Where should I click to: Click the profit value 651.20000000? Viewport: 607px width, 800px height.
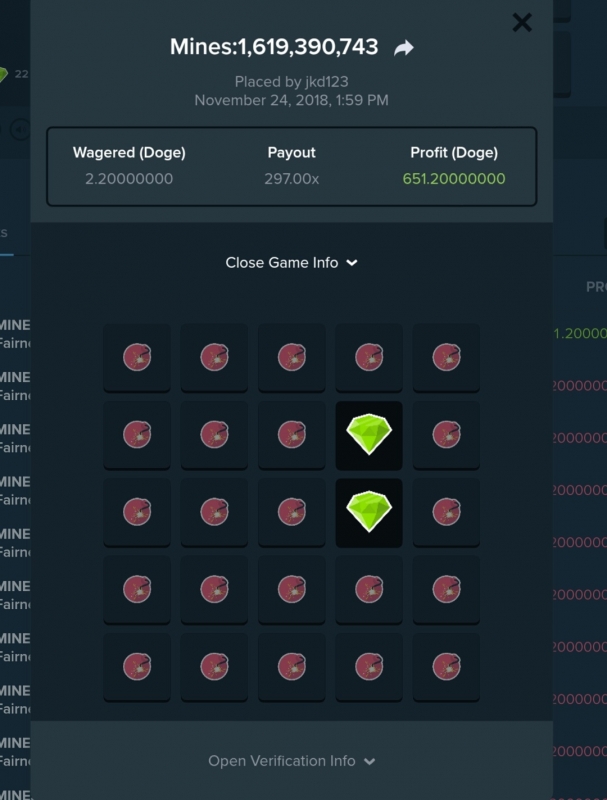pyautogui.click(x=454, y=179)
